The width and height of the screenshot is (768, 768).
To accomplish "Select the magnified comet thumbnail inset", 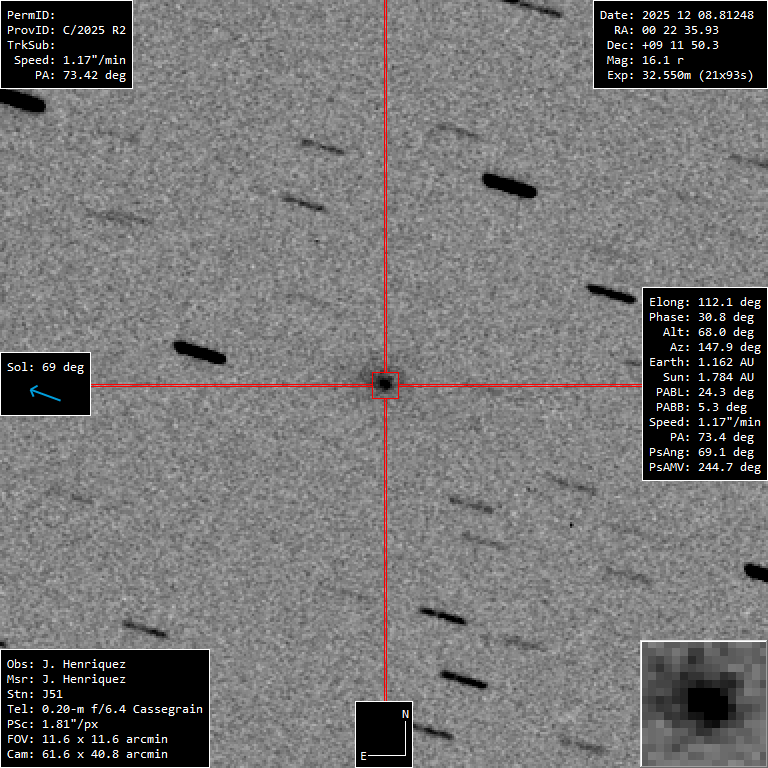I will pos(703,703).
